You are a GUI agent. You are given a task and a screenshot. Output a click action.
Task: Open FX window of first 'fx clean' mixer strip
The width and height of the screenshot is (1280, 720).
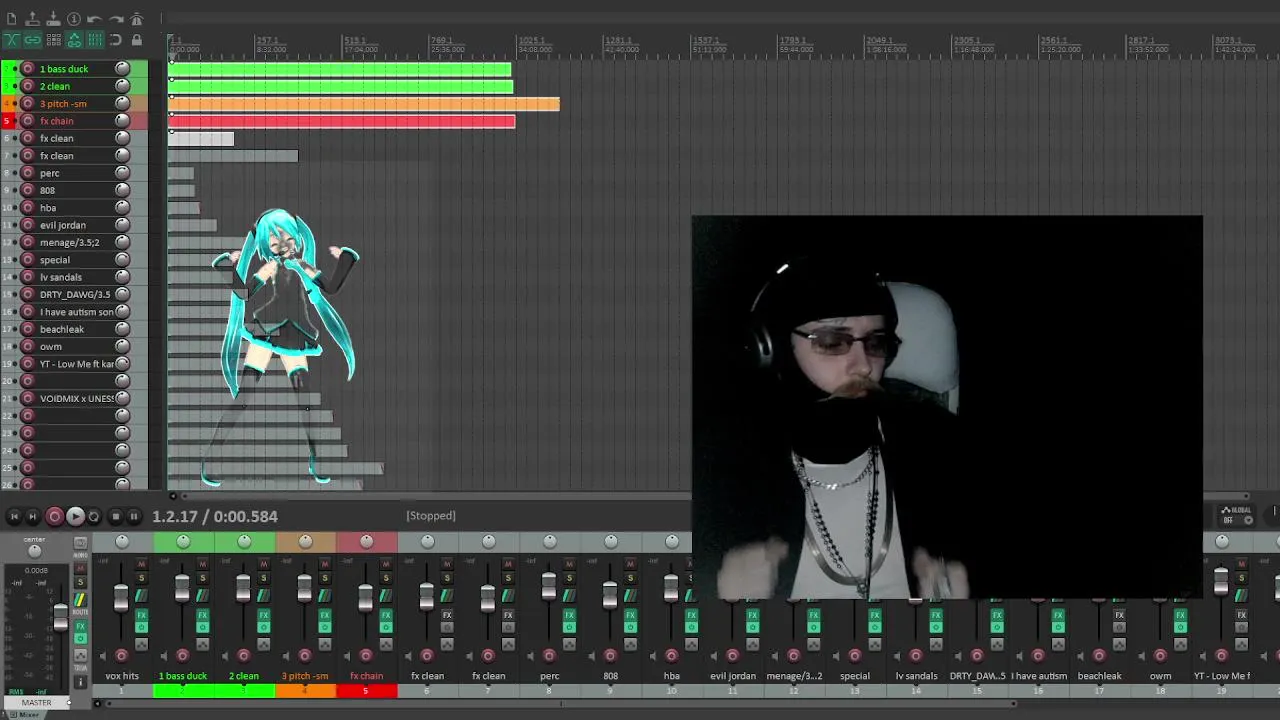pos(446,615)
